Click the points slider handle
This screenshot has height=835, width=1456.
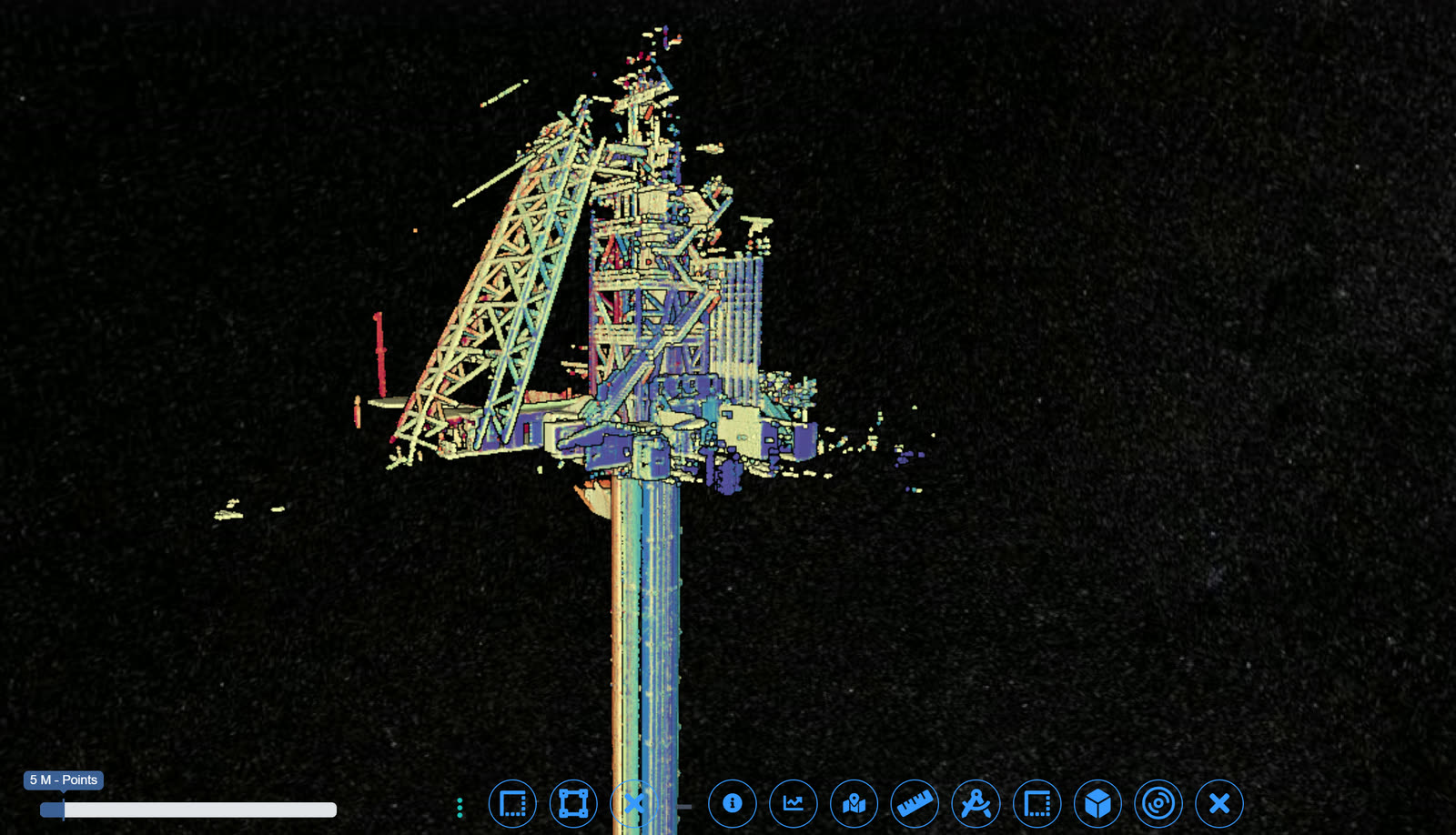pyautogui.click(x=63, y=810)
